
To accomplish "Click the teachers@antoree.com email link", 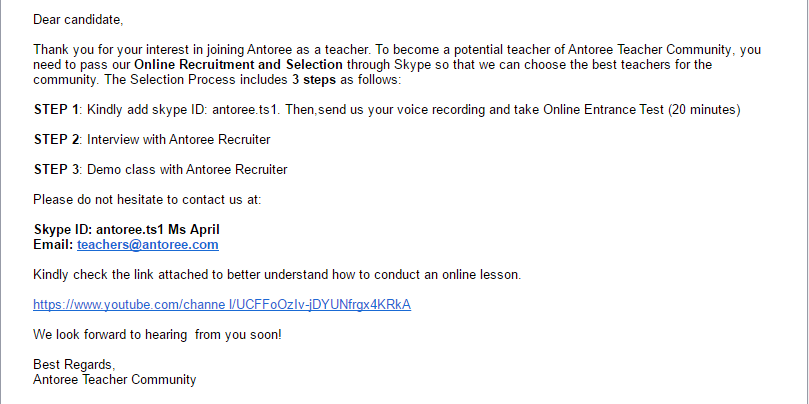I will (148, 244).
